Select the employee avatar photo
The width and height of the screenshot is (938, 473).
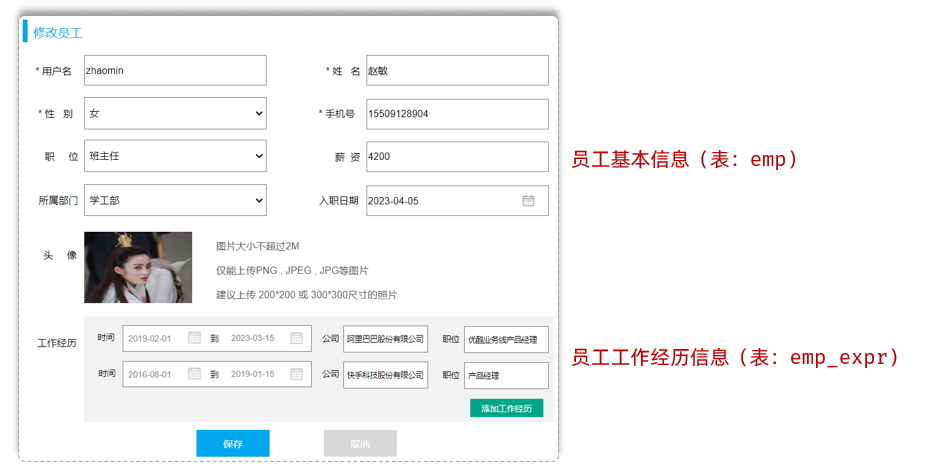pyautogui.click(x=138, y=267)
